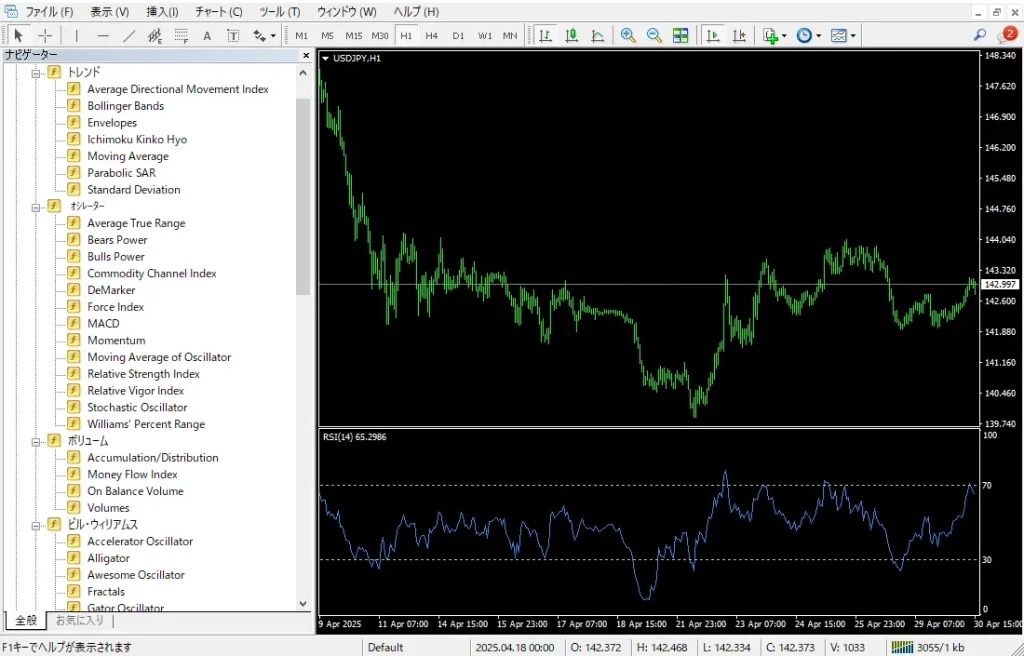Tile chart windows icon
This screenshot has height=656, width=1024.
[680, 35]
